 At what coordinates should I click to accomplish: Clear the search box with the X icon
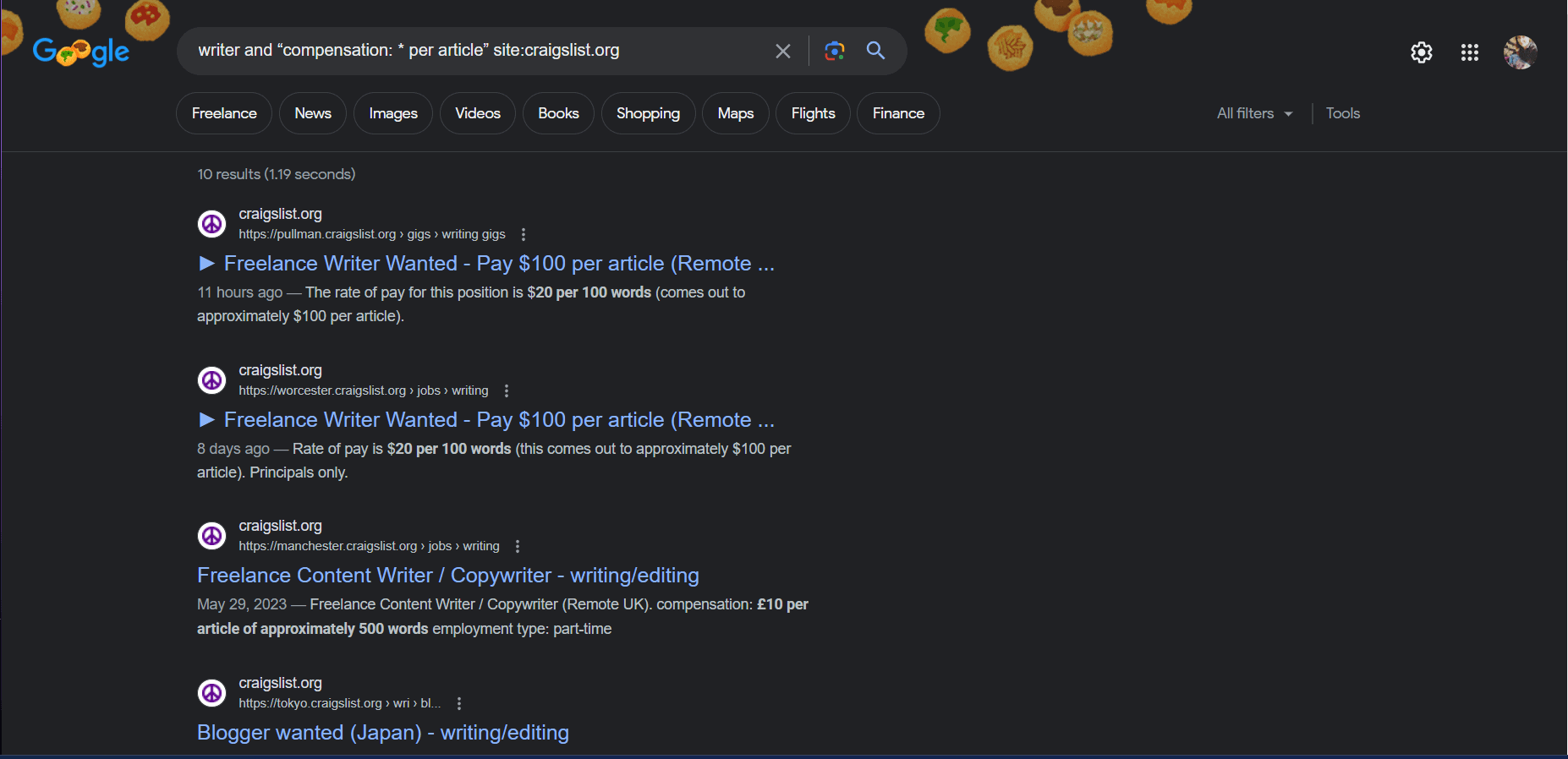point(783,51)
